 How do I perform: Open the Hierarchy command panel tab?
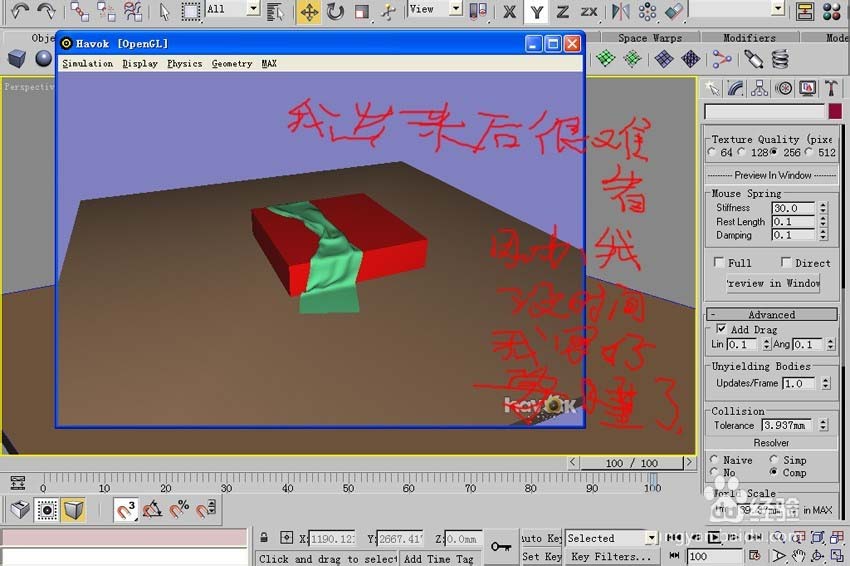tap(759, 88)
